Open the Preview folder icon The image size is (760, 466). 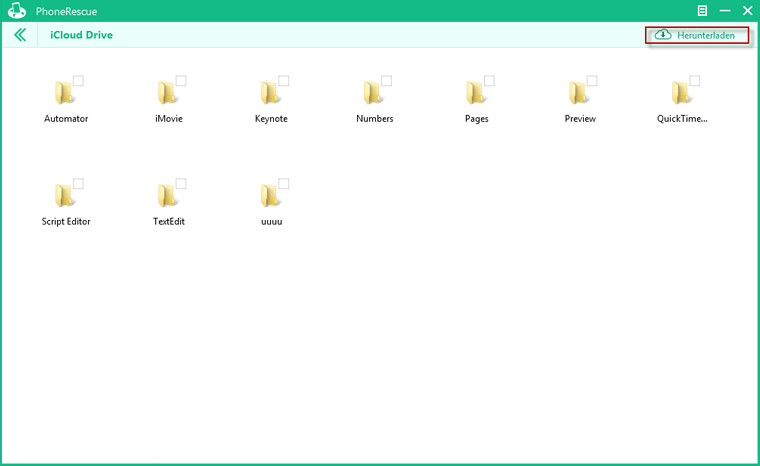click(x=578, y=93)
